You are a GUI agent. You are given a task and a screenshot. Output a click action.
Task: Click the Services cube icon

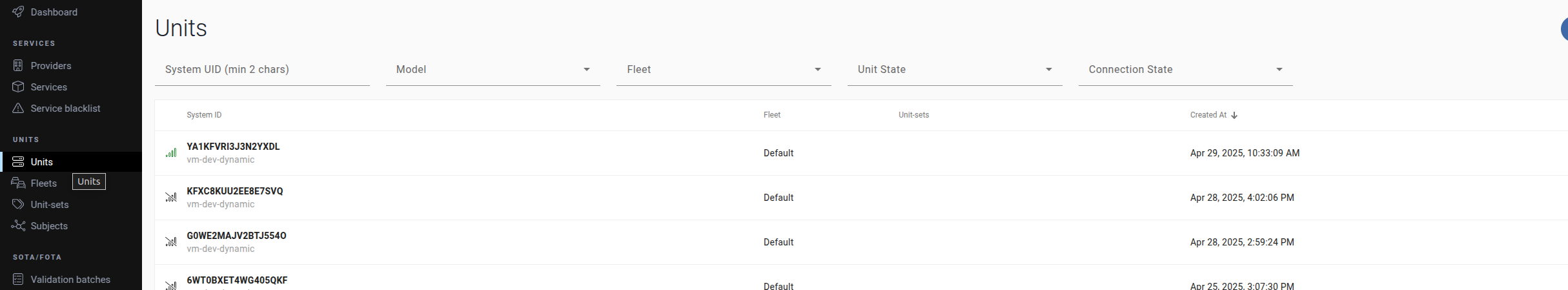click(18, 87)
